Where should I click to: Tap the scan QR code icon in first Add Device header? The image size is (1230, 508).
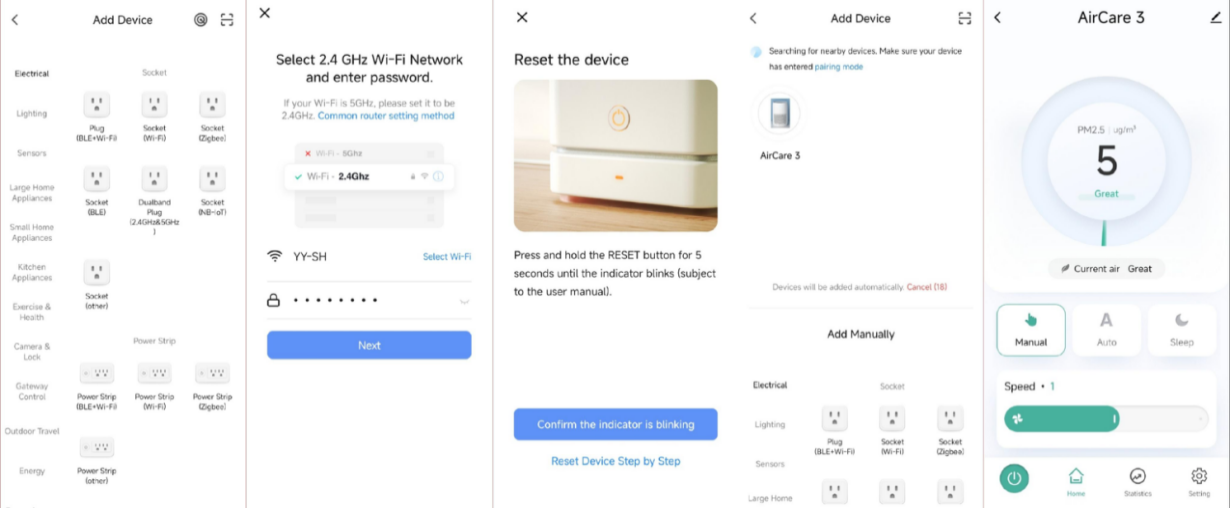click(x=227, y=19)
